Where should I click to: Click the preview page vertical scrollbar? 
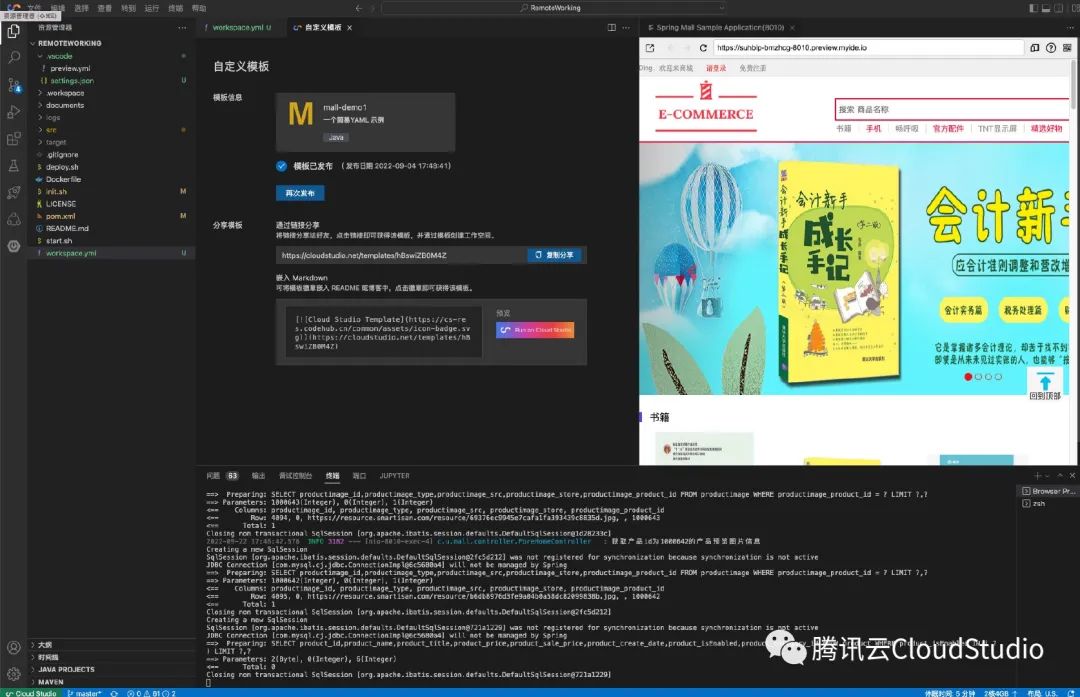[x=1072, y=84]
